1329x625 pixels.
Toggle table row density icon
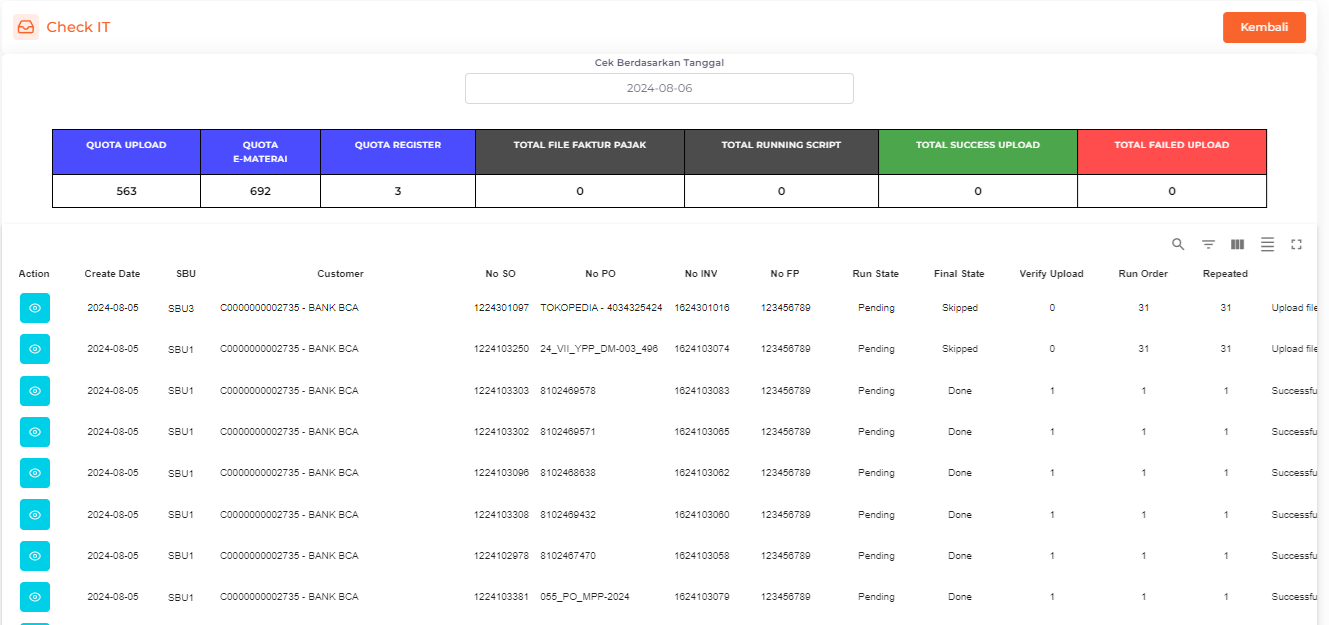coord(1267,244)
